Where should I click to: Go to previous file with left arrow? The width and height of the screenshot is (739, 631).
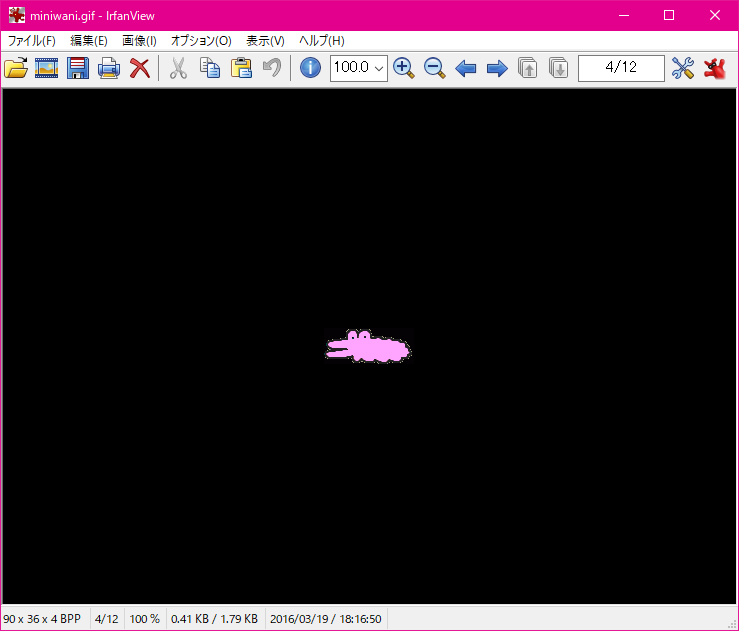click(x=466, y=68)
